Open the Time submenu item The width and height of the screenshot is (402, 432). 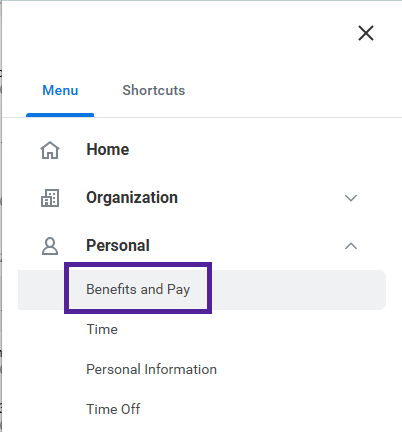[x=102, y=329]
